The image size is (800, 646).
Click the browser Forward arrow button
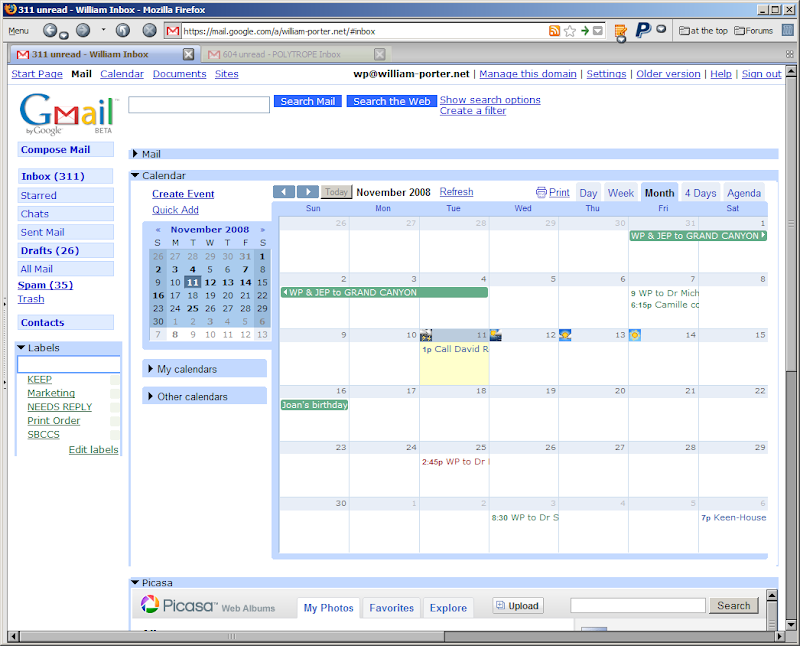(x=83, y=31)
